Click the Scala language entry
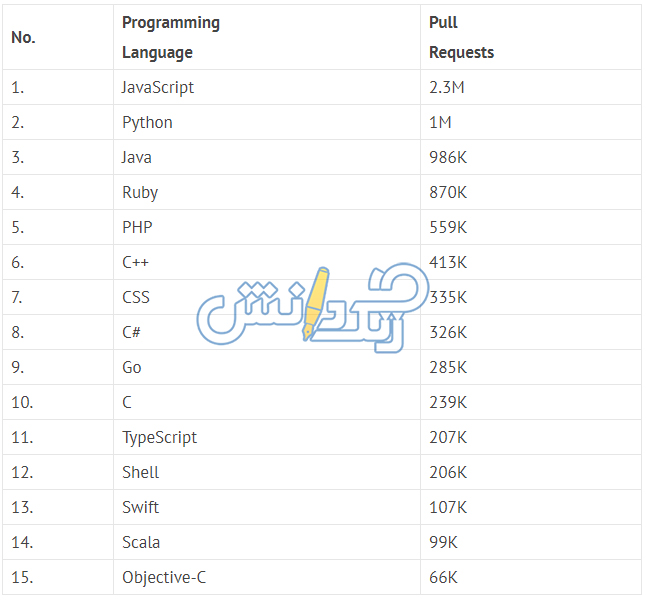The width and height of the screenshot is (646, 600). coord(141,542)
